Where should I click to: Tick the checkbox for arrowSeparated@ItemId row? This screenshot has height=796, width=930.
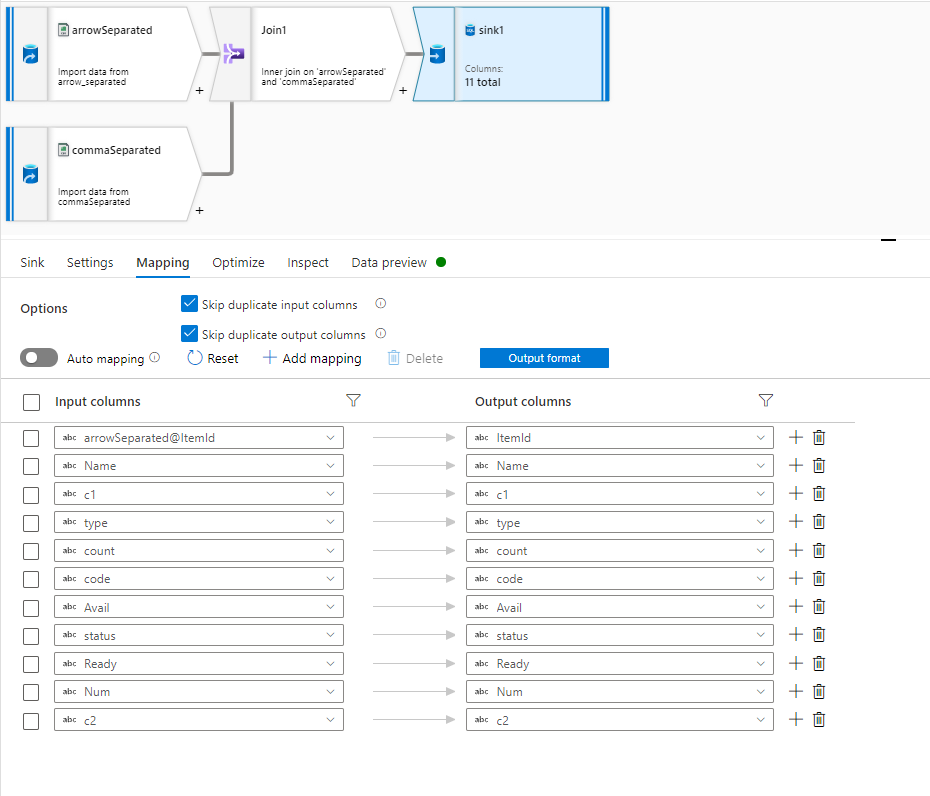(x=31, y=438)
